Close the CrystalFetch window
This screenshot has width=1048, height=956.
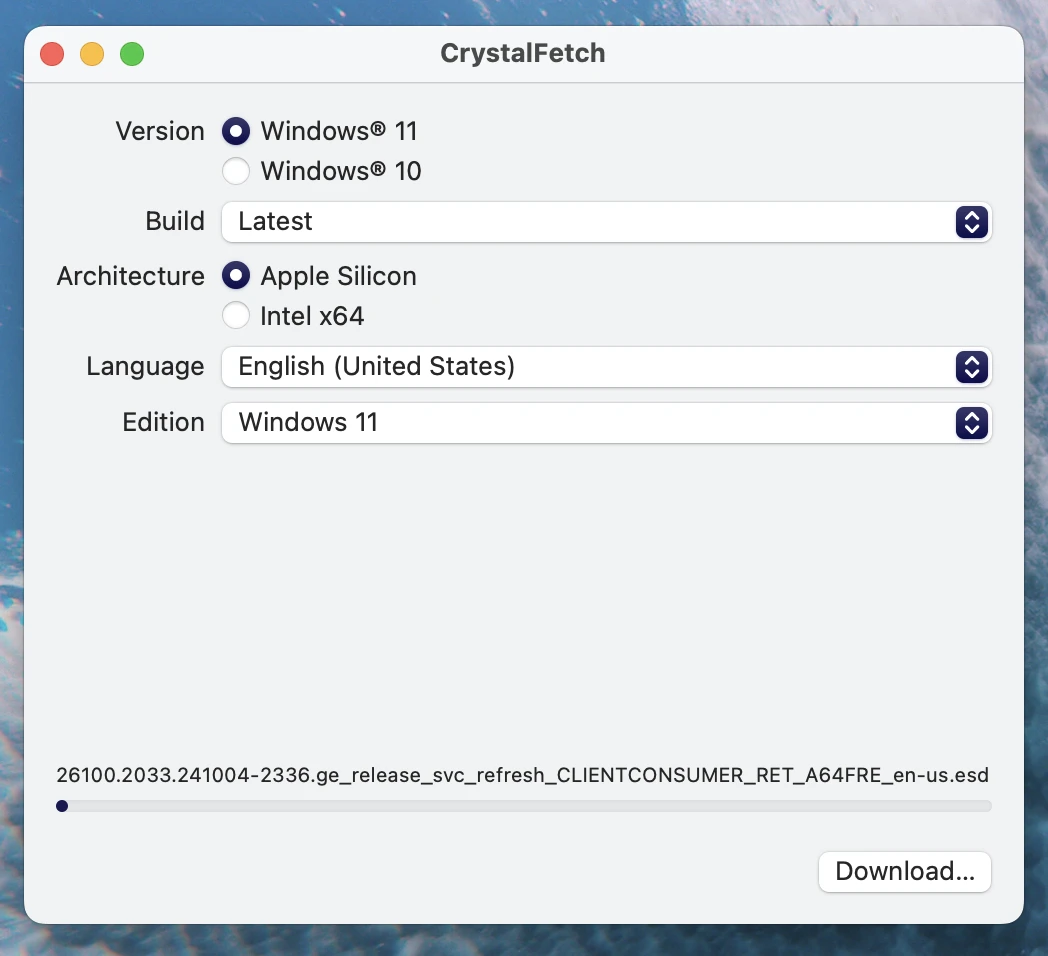[x=52, y=54]
